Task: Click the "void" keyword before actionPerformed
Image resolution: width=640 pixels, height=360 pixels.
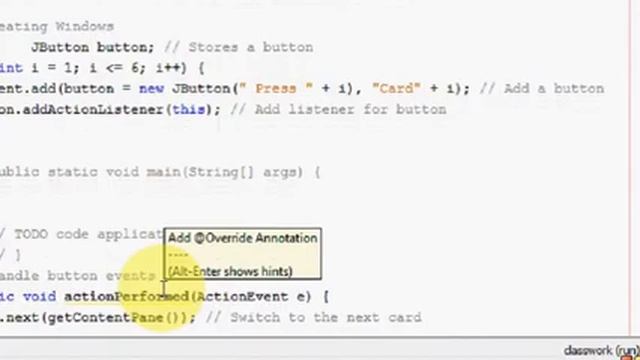Action: tap(40, 296)
